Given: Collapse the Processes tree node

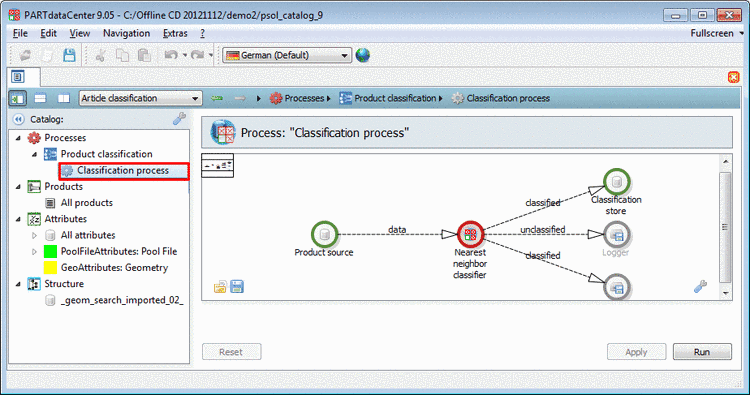Looking at the screenshot, I should click(x=18, y=138).
